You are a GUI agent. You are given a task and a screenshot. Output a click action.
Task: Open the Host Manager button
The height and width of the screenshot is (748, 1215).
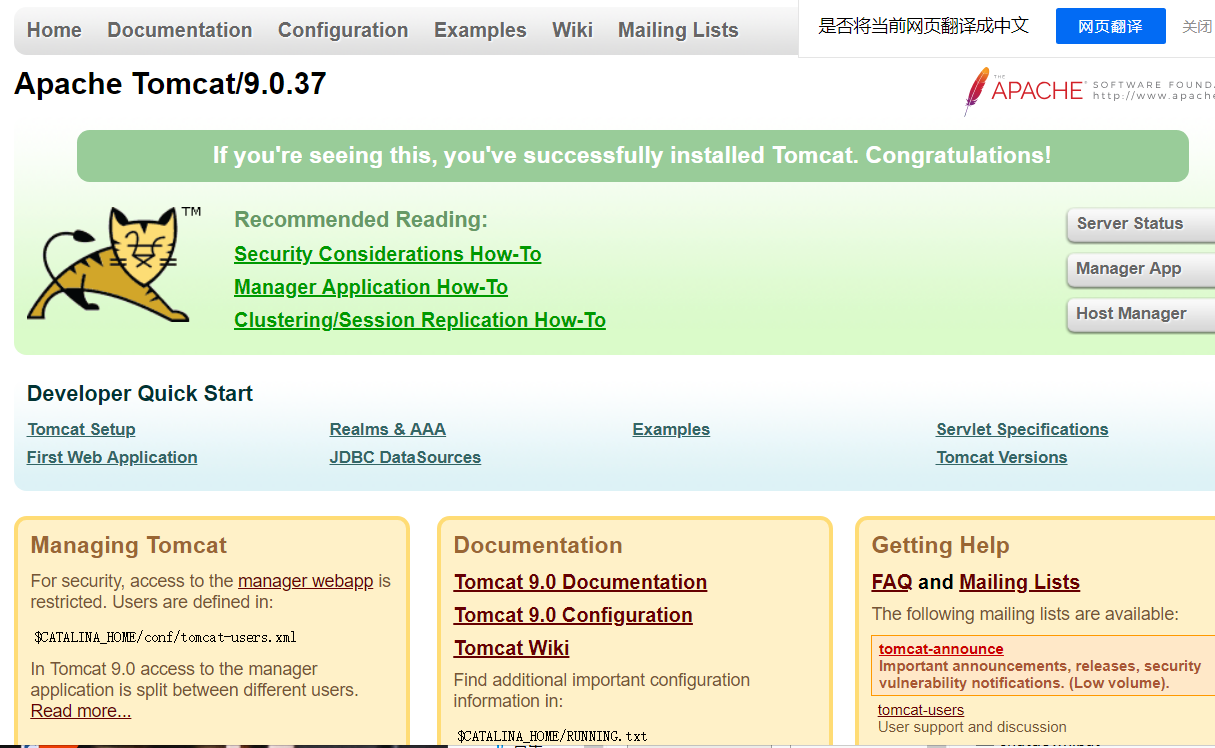click(x=1141, y=314)
